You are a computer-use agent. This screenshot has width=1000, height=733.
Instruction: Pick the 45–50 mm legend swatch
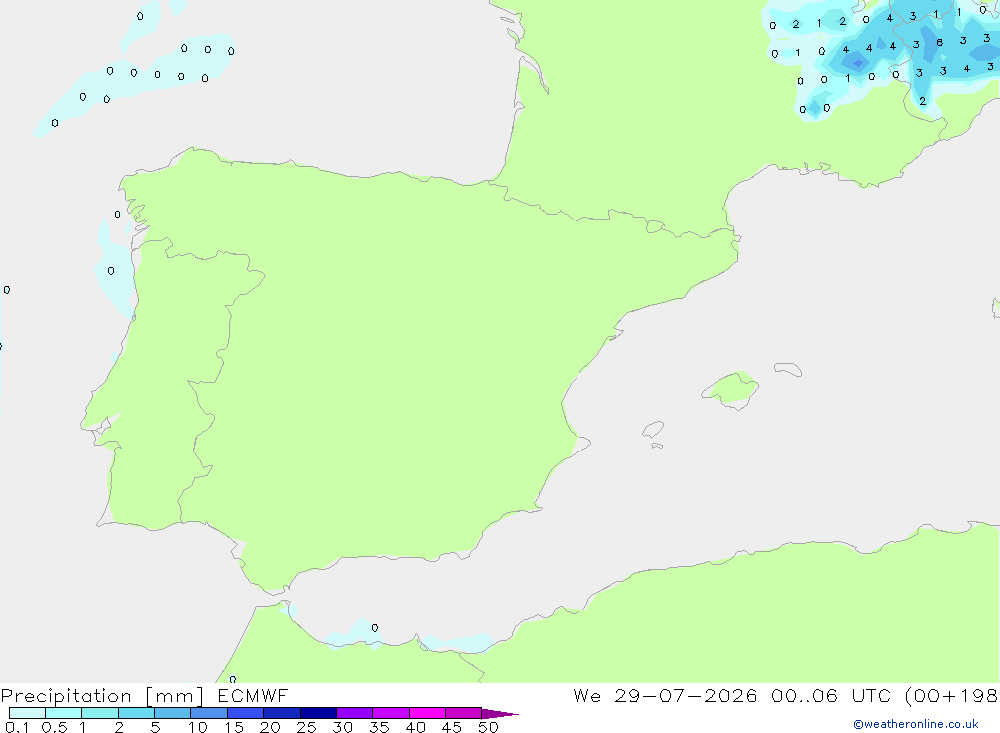pos(463,713)
